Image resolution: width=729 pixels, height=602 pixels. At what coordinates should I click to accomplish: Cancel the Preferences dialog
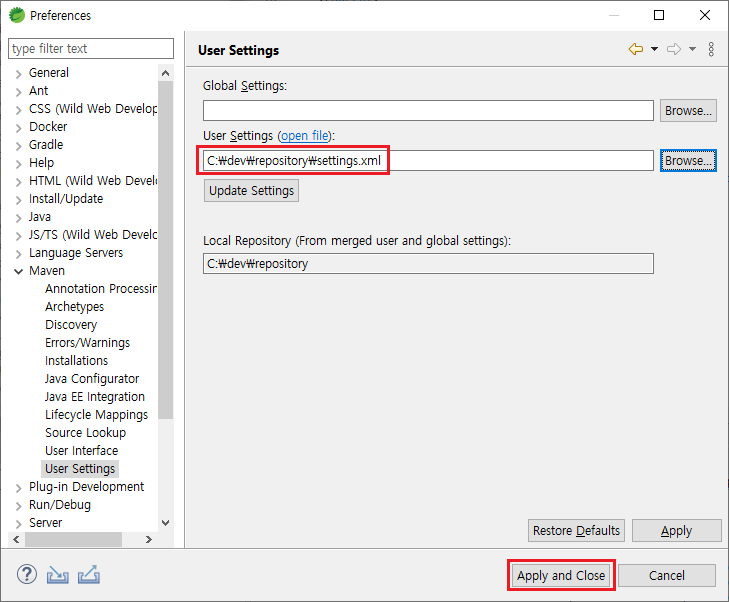(x=667, y=576)
